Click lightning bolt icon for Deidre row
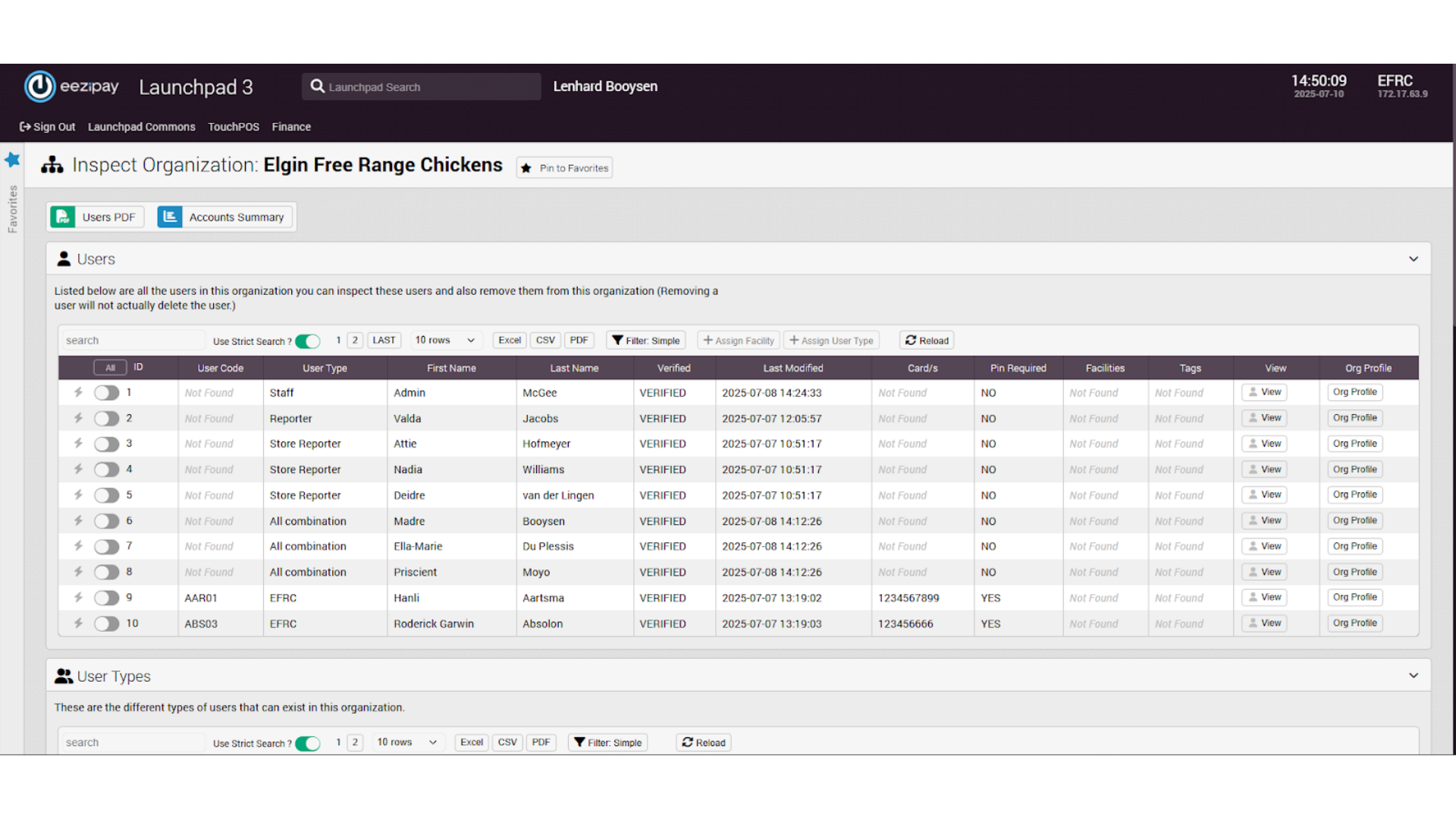The width and height of the screenshot is (1456, 819). tap(78, 495)
